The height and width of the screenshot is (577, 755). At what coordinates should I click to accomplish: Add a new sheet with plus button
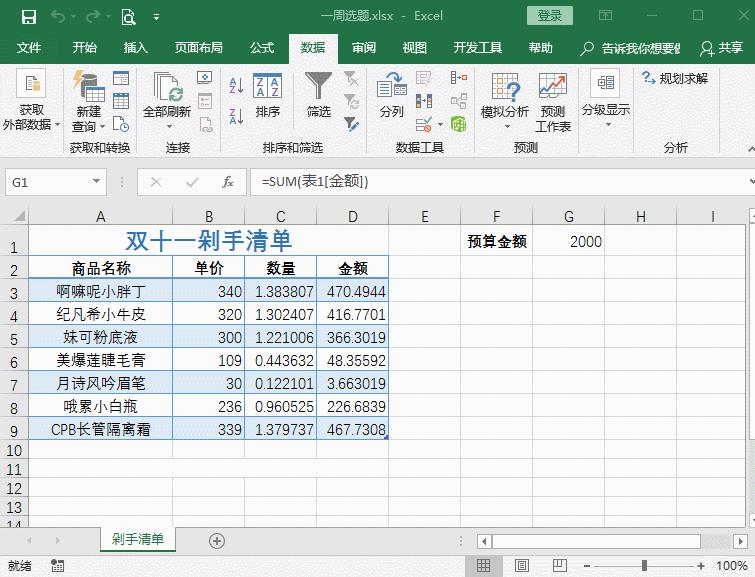(x=217, y=541)
